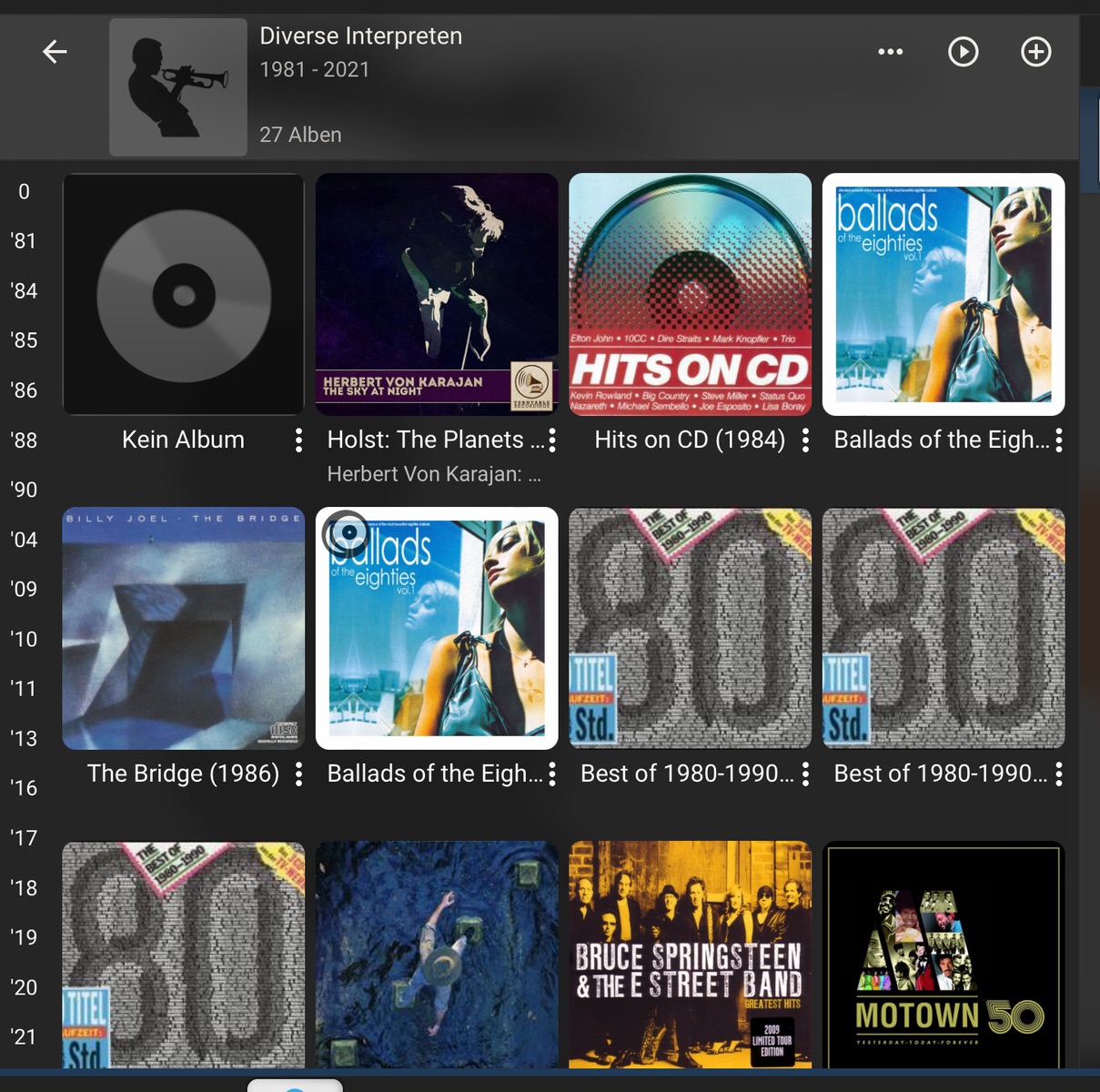The width and height of the screenshot is (1100, 1092).
Task: Go back using the left arrow
Action: pos(55,52)
